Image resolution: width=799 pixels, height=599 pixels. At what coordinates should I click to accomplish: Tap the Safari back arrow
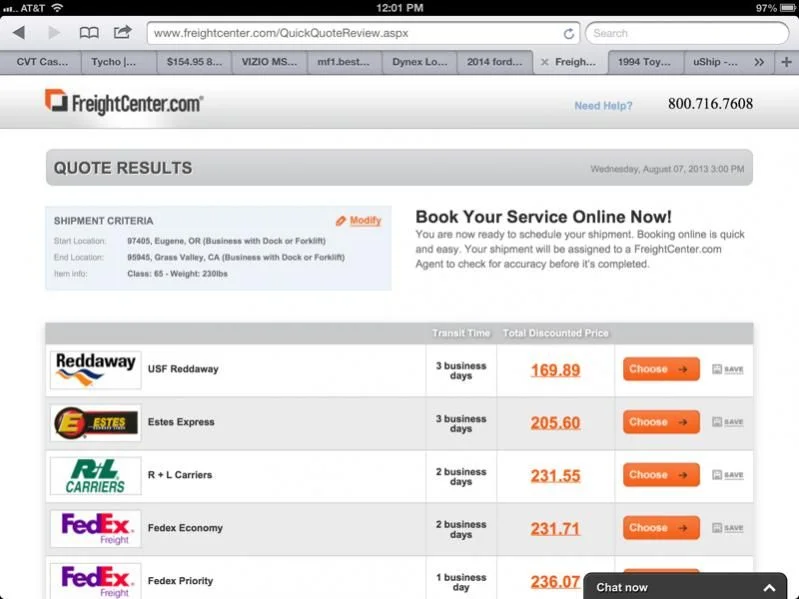pos(18,33)
